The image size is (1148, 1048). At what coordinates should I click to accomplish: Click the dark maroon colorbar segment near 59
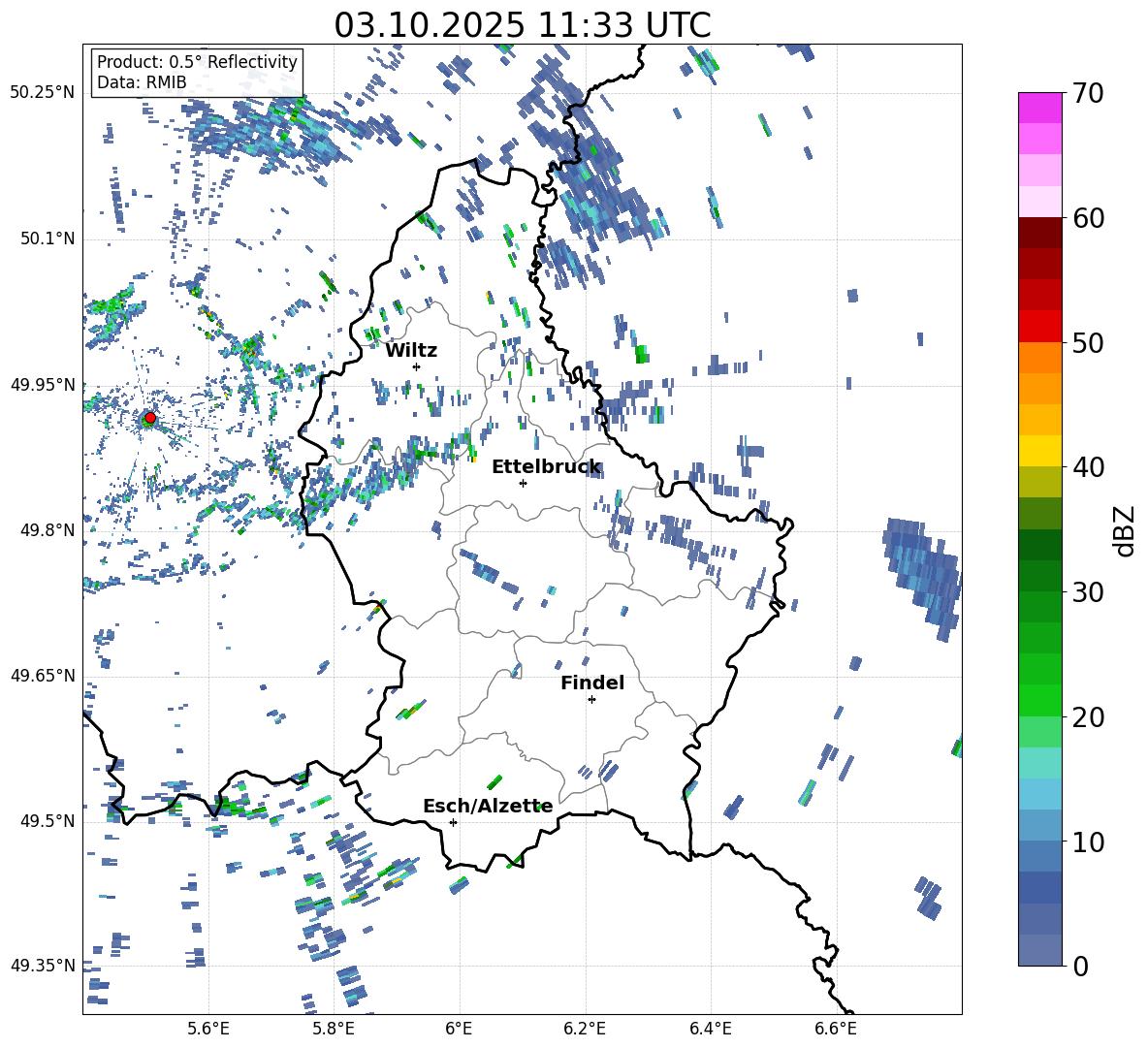(1039, 233)
